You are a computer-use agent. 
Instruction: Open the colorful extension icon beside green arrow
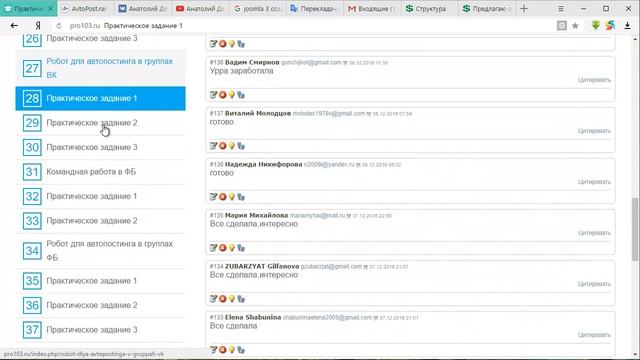pos(610,25)
